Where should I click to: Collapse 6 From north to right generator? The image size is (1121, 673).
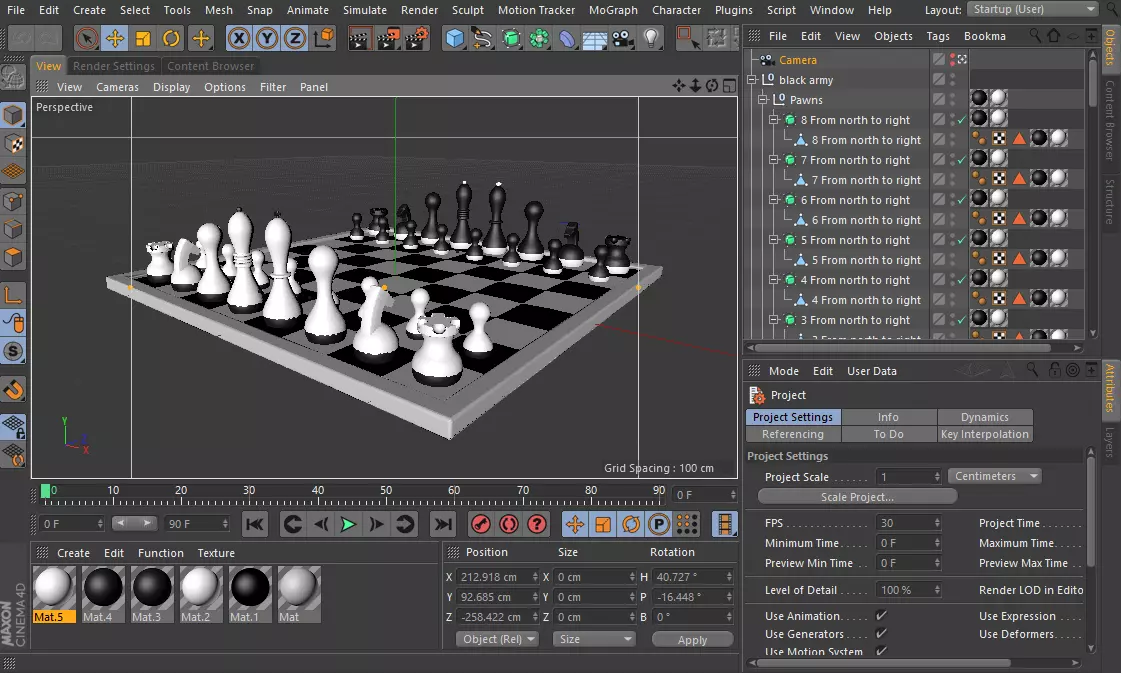(774, 200)
